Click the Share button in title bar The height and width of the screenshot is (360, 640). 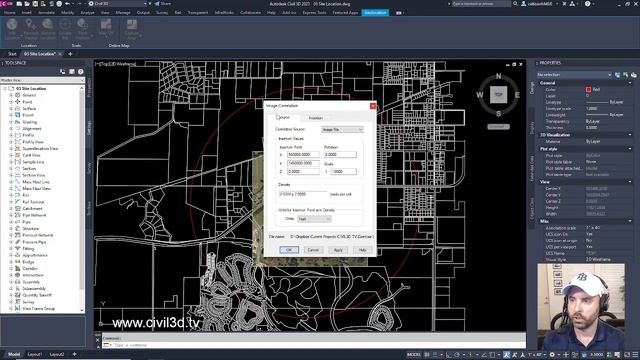pyautogui.click(x=163, y=4)
